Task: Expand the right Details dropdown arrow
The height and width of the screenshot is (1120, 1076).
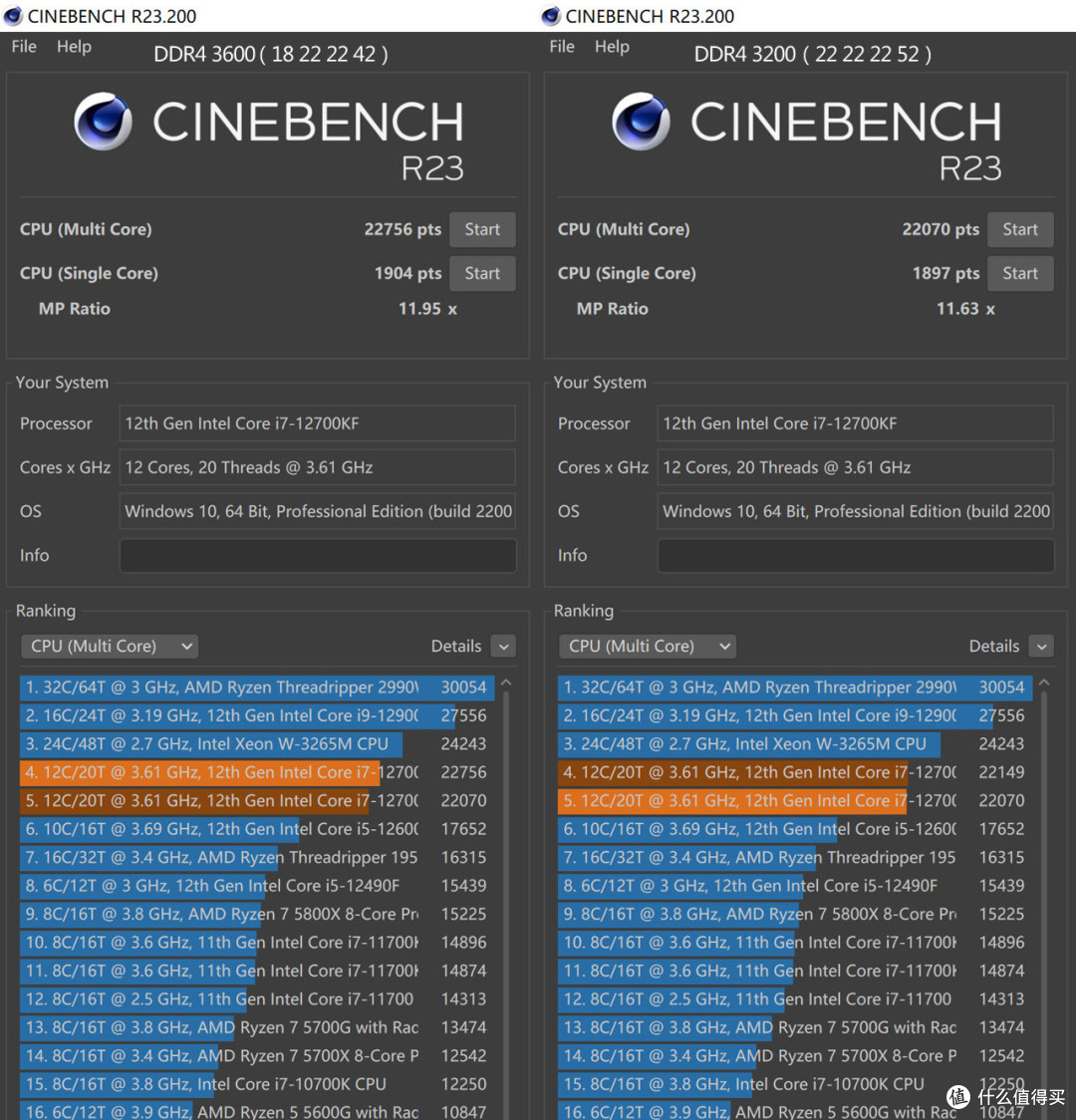Action: 1042,647
